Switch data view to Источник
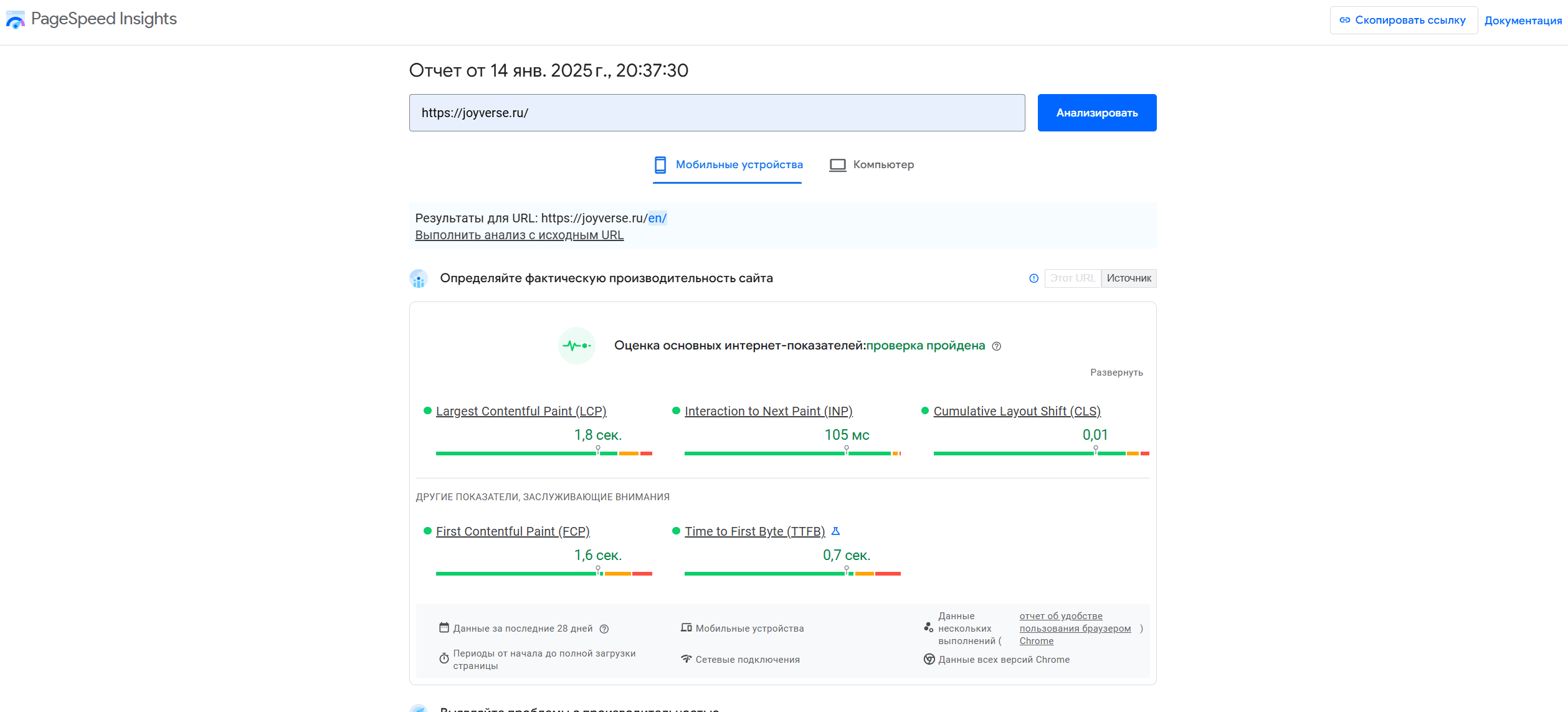1568x712 pixels. [1129, 278]
